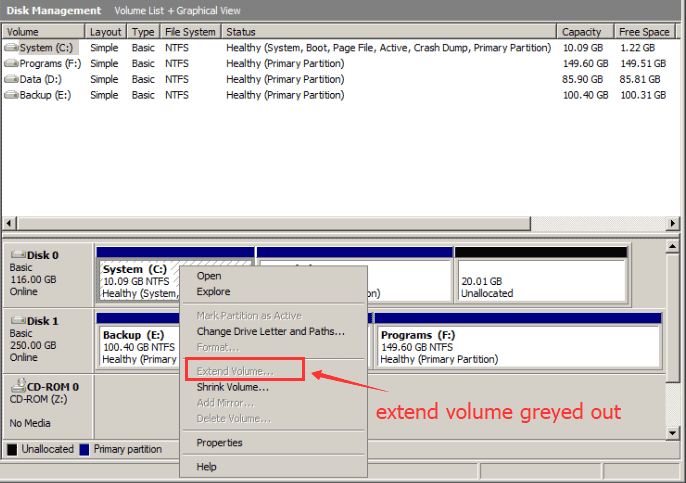Sort the list by Capacity column header
Viewport: 686px width, 483px height.
[x=582, y=32]
